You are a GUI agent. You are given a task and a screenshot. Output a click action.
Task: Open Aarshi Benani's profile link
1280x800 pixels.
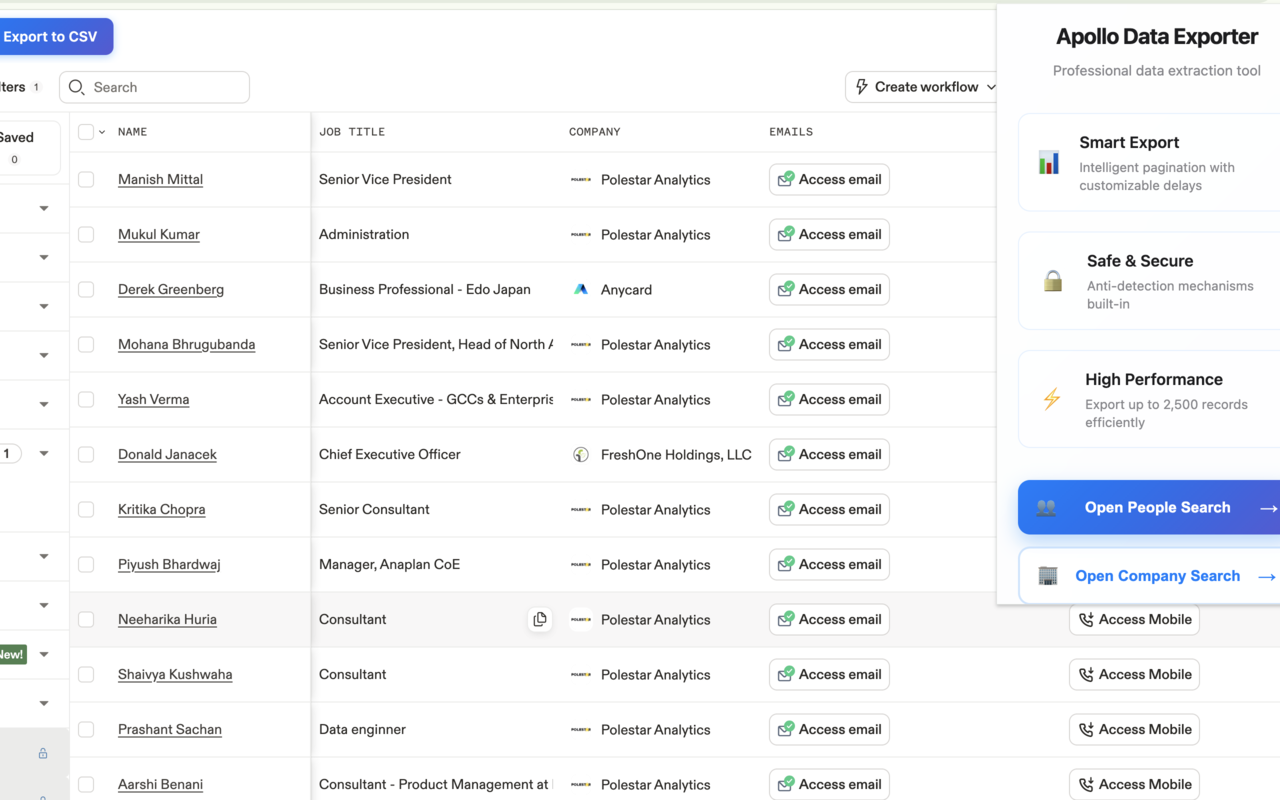click(160, 784)
